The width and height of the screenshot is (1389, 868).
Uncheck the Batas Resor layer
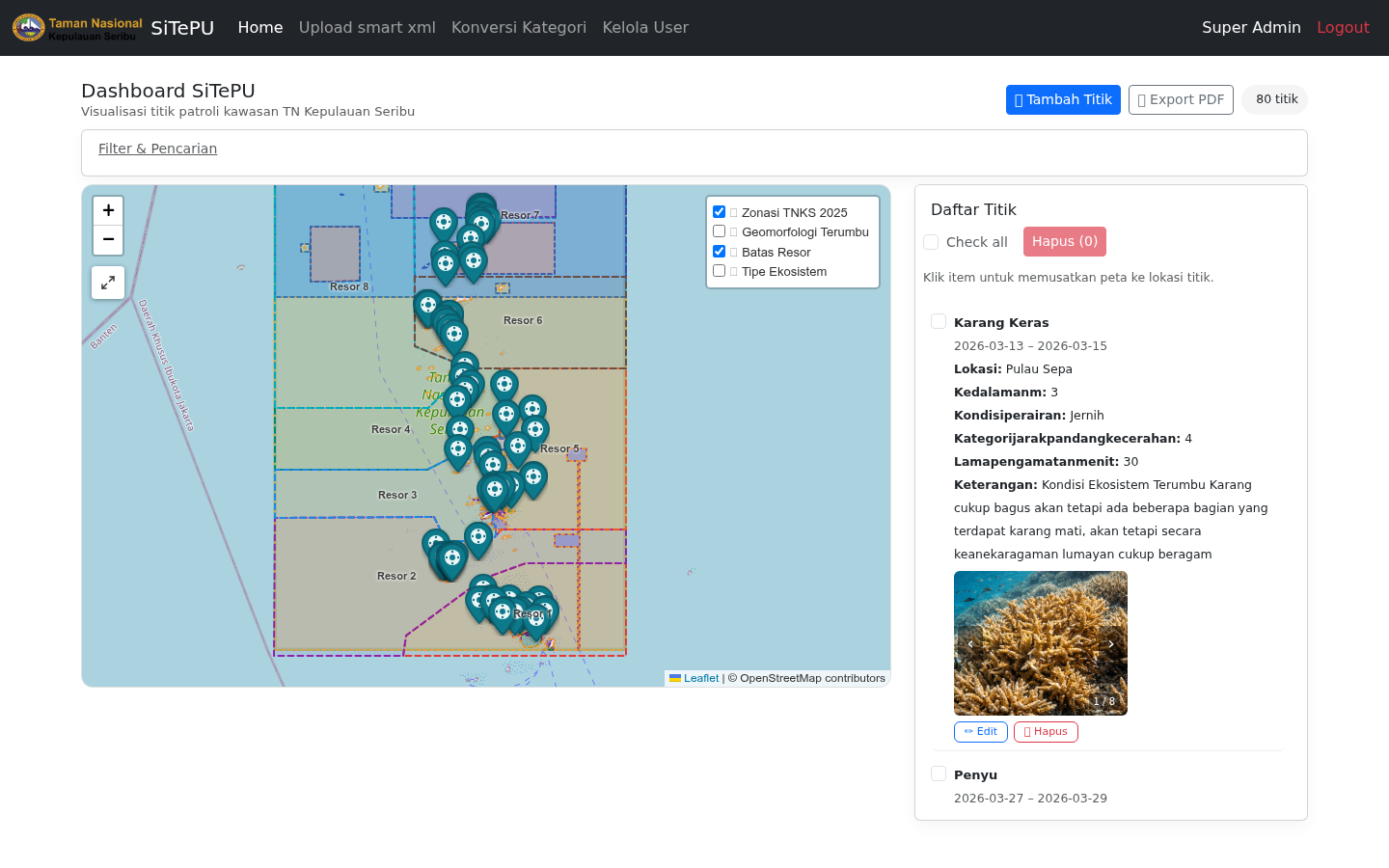pos(719,252)
